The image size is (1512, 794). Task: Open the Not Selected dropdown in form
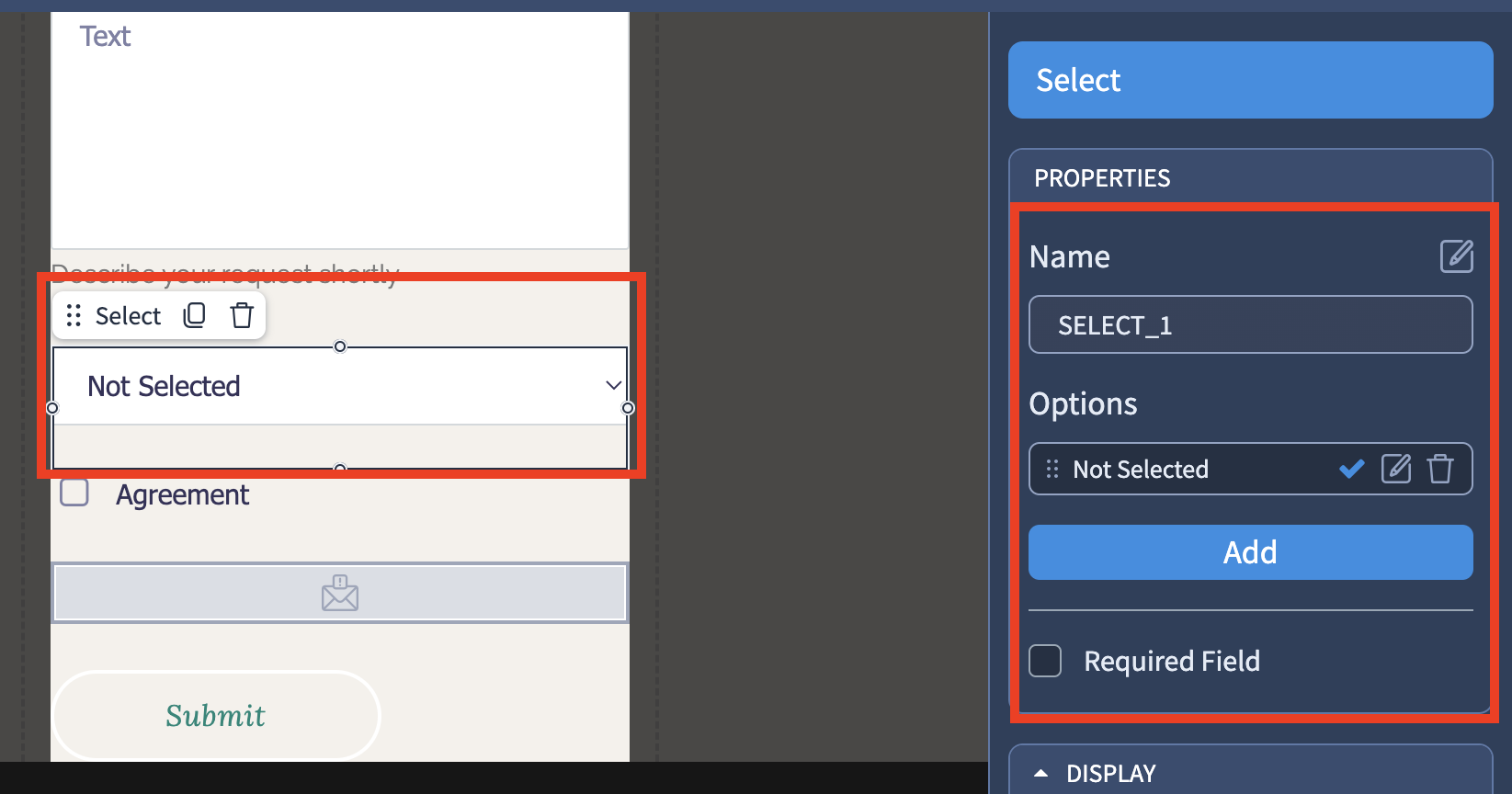pyautogui.click(x=340, y=386)
